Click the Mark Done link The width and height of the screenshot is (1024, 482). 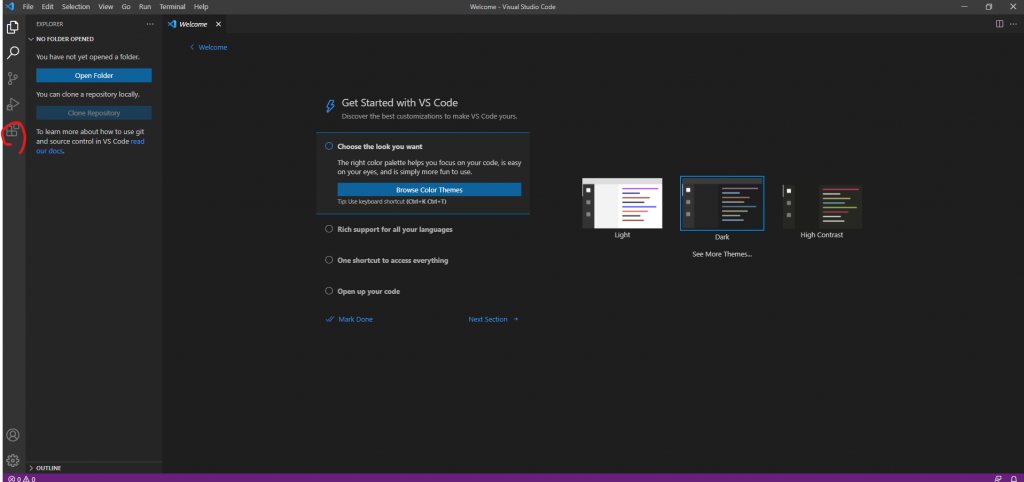click(x=349, y=319)
